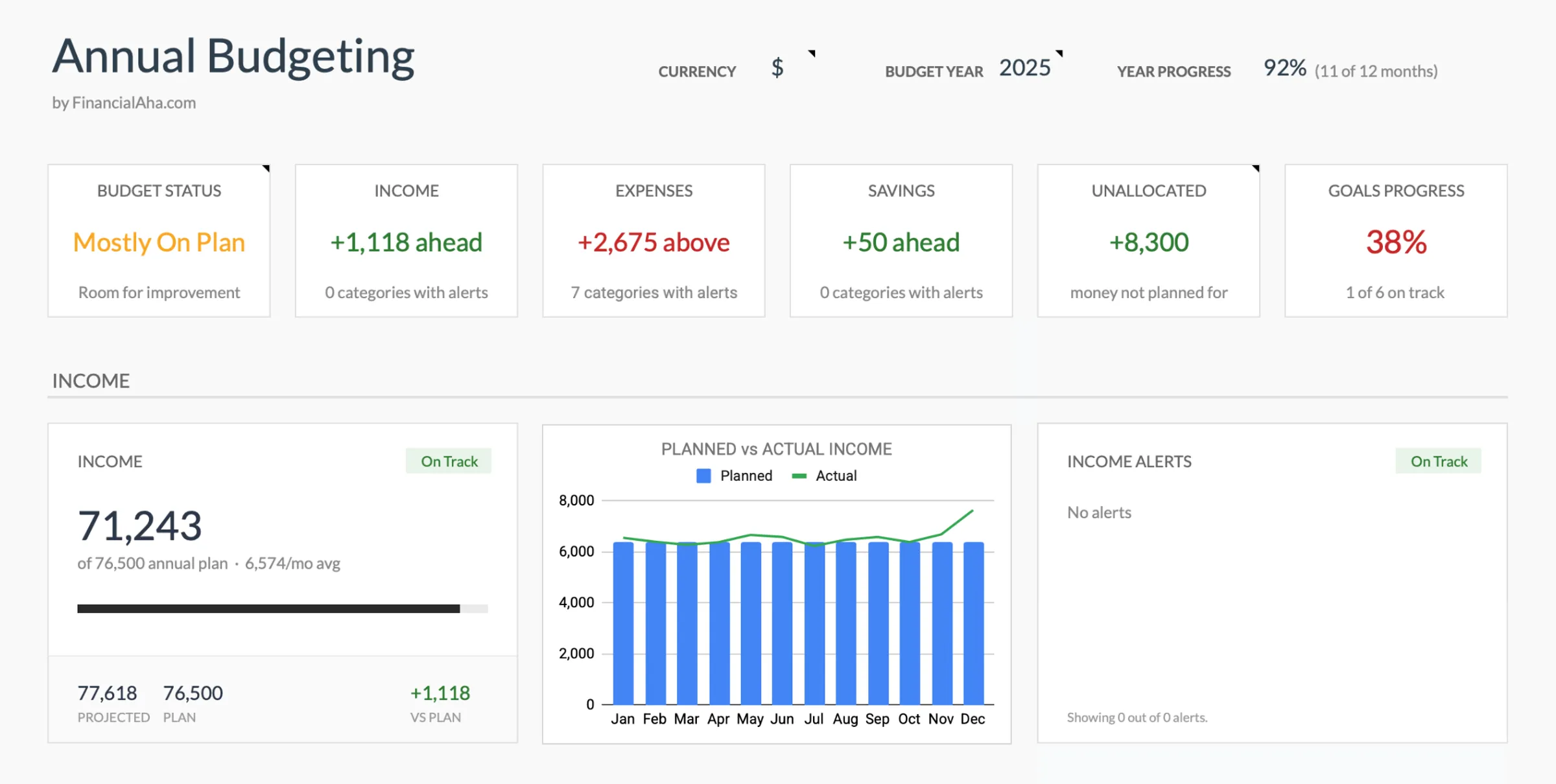Viewport: 1556px width, 784px height.
Task: Select the Dec bar in the income chart
Action: point(972,622)
